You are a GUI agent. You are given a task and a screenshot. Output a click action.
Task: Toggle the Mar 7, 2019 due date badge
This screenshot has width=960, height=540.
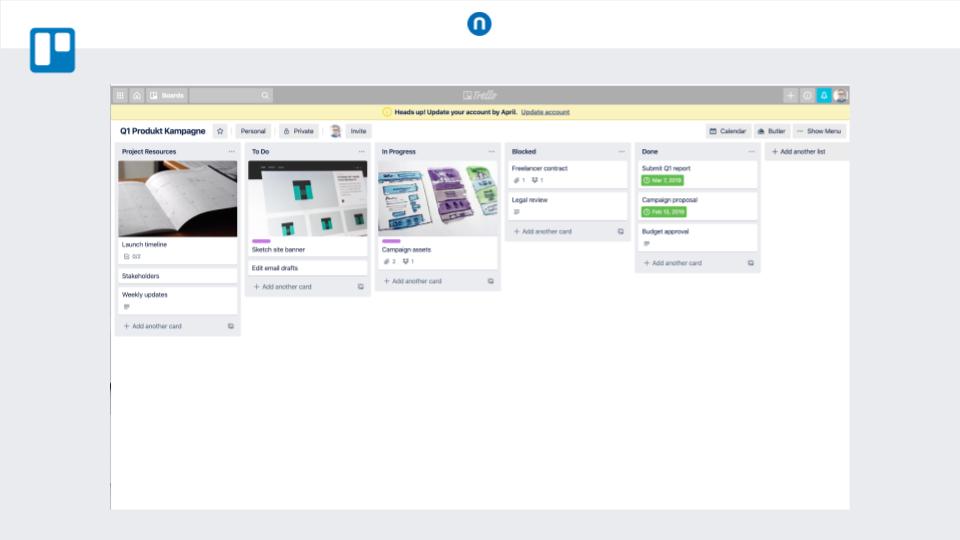(x=663, y=180)
